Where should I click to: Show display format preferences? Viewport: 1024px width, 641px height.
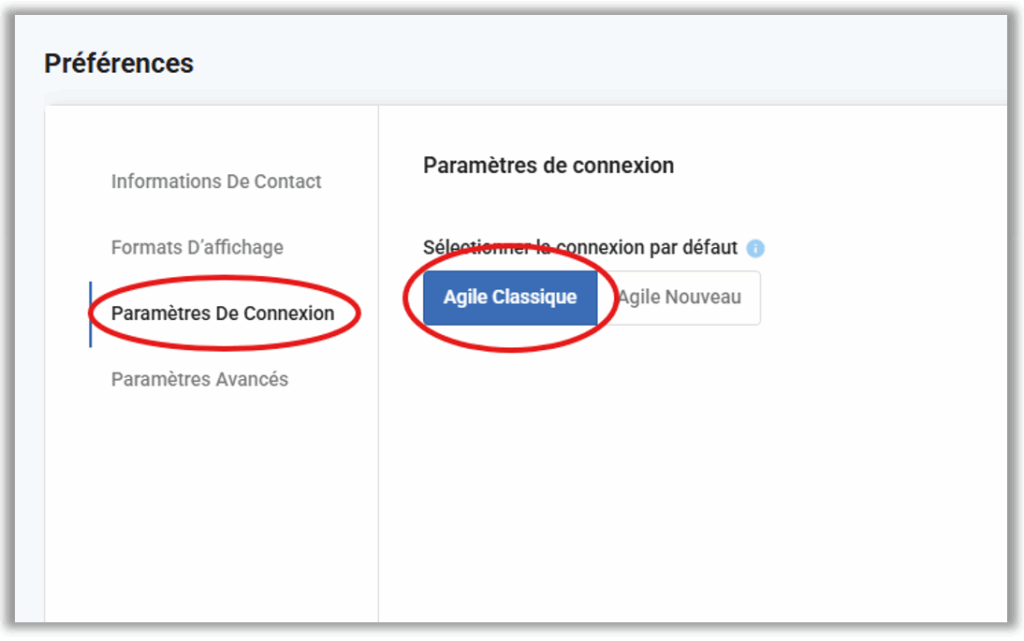[197, 247]
